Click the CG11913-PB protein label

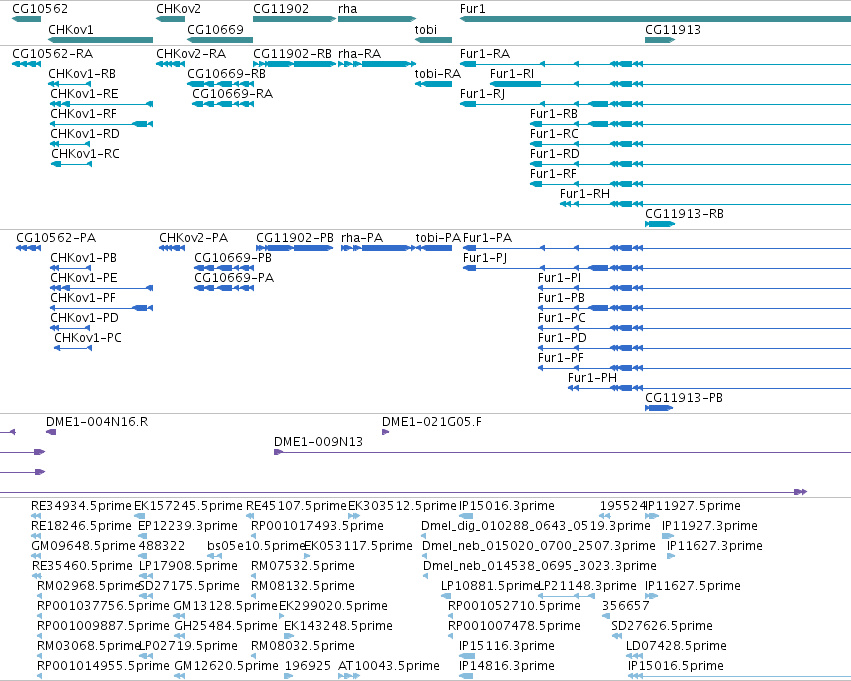[x=684, y=398]
